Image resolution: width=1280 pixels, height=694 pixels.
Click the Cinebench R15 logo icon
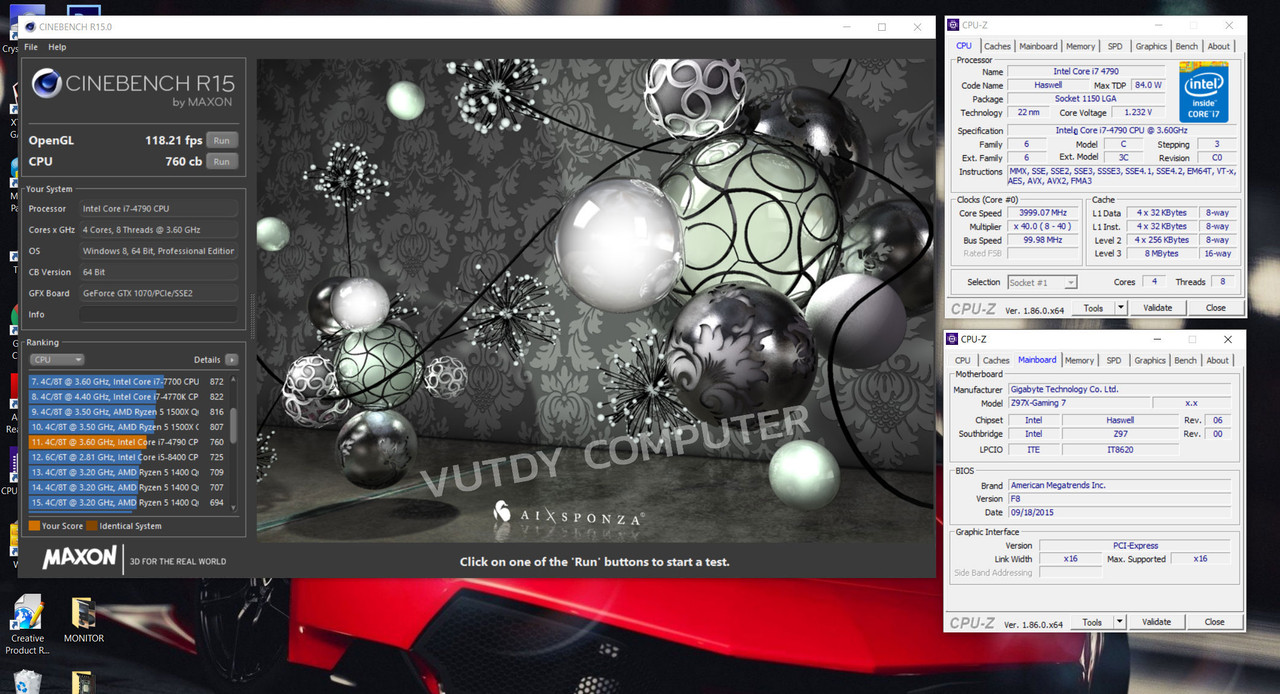click(x=46, y=84)
